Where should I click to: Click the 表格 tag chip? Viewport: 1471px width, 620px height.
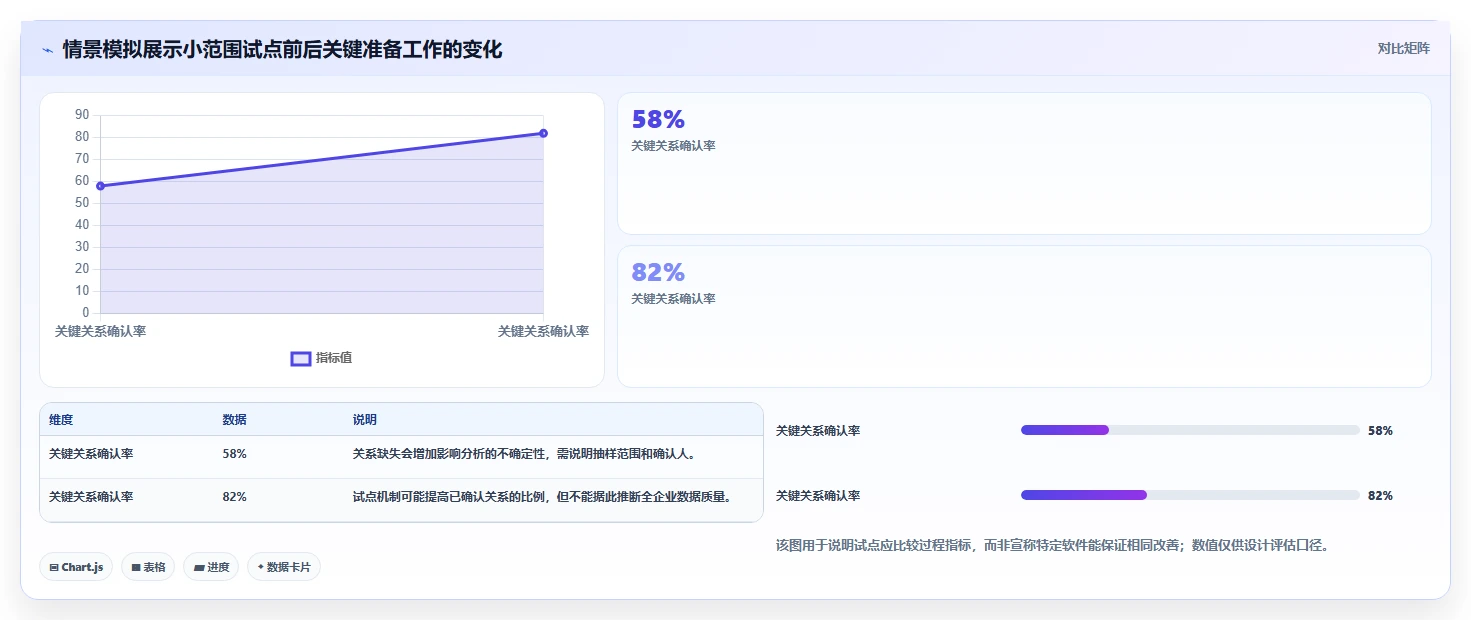pos(148,567)
